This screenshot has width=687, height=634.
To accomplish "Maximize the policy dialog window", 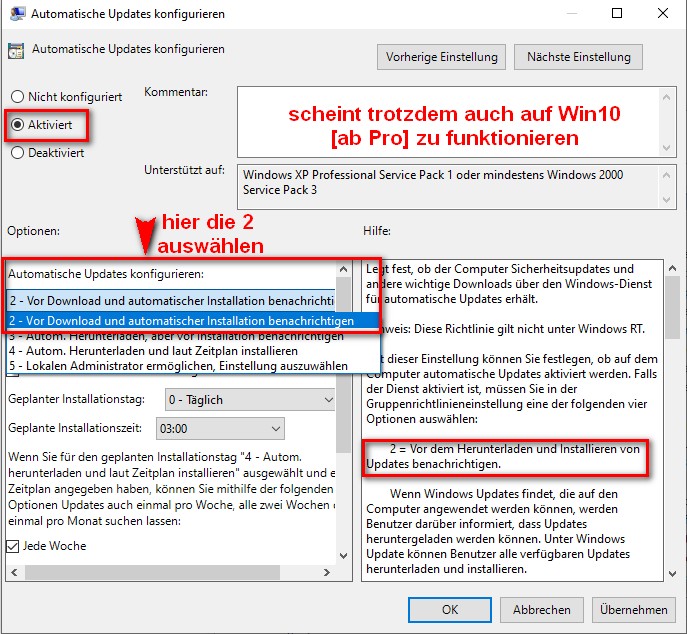I will click(617, 14).
